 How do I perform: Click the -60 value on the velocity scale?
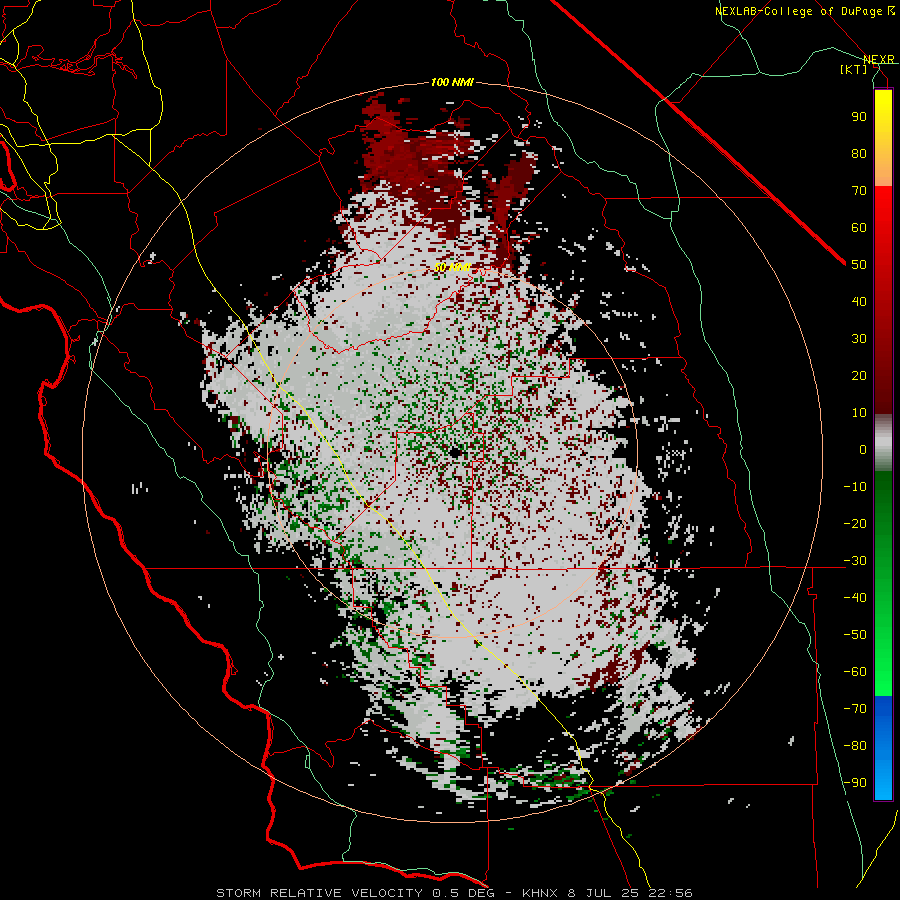(855, 672)
